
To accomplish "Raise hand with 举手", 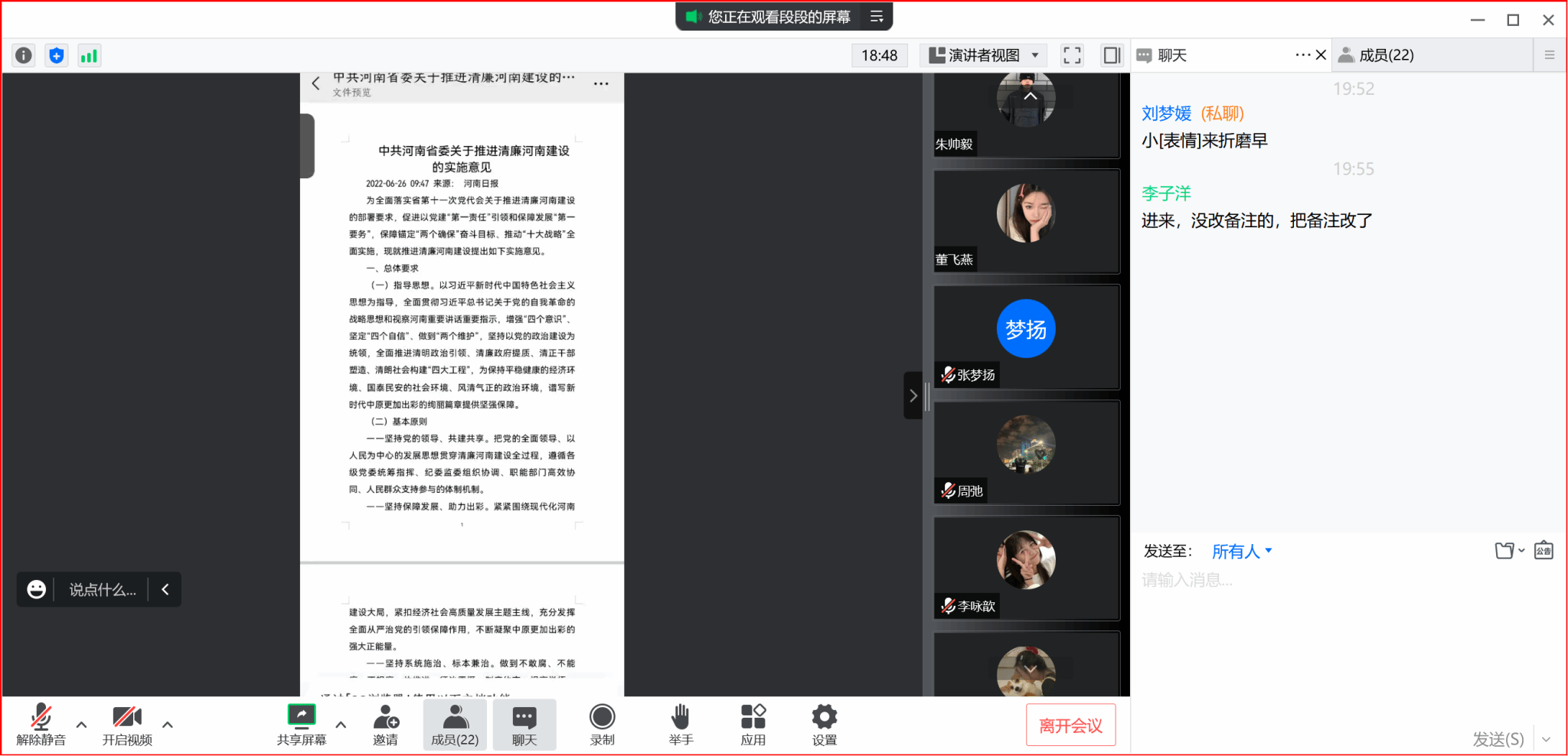I will click(x=681, y=725).
